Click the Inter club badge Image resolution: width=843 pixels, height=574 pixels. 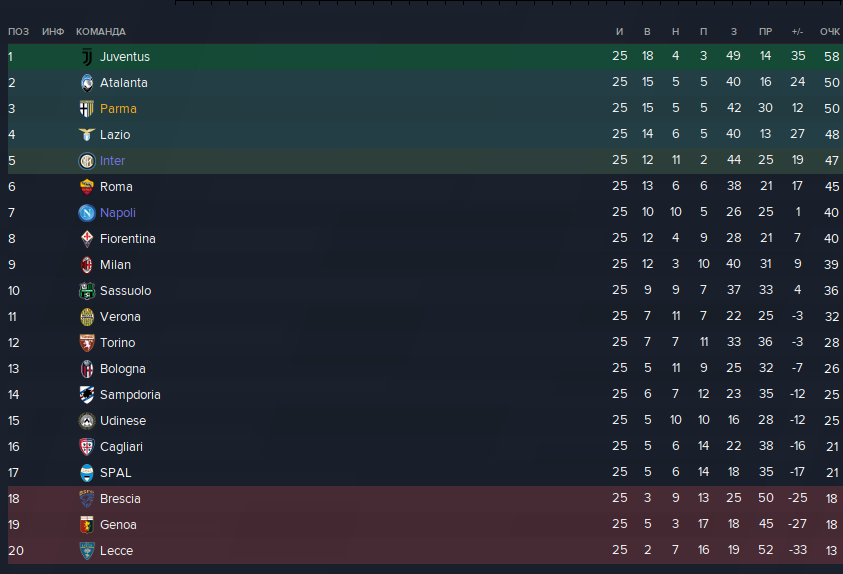86,161
